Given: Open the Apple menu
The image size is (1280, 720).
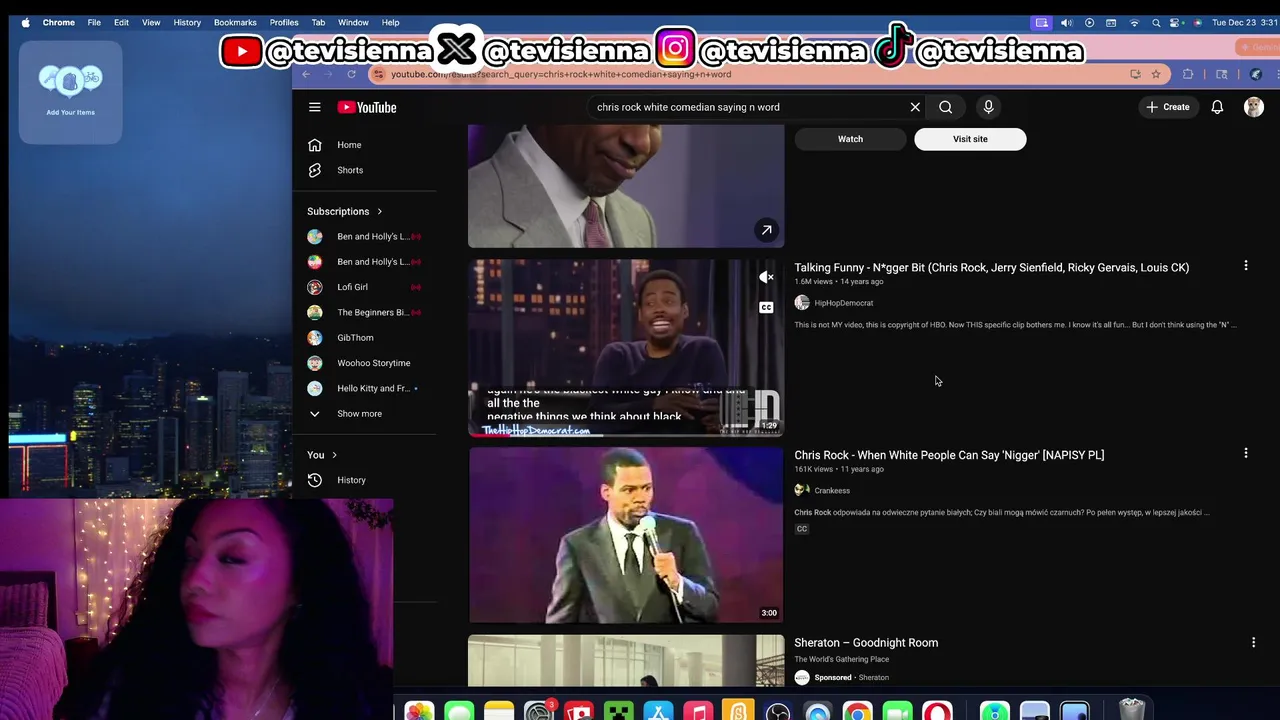Looking at the screenshot, I should point(25,22).
